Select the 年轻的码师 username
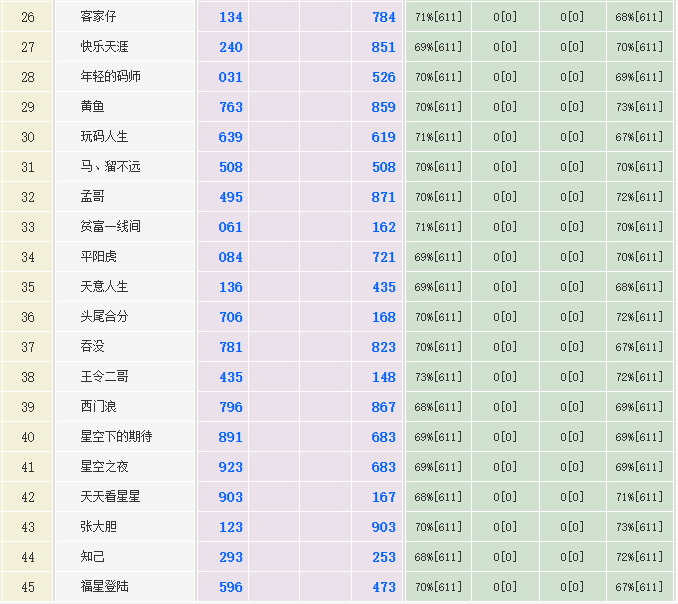 pyautogui.click(x=111, y=77)
